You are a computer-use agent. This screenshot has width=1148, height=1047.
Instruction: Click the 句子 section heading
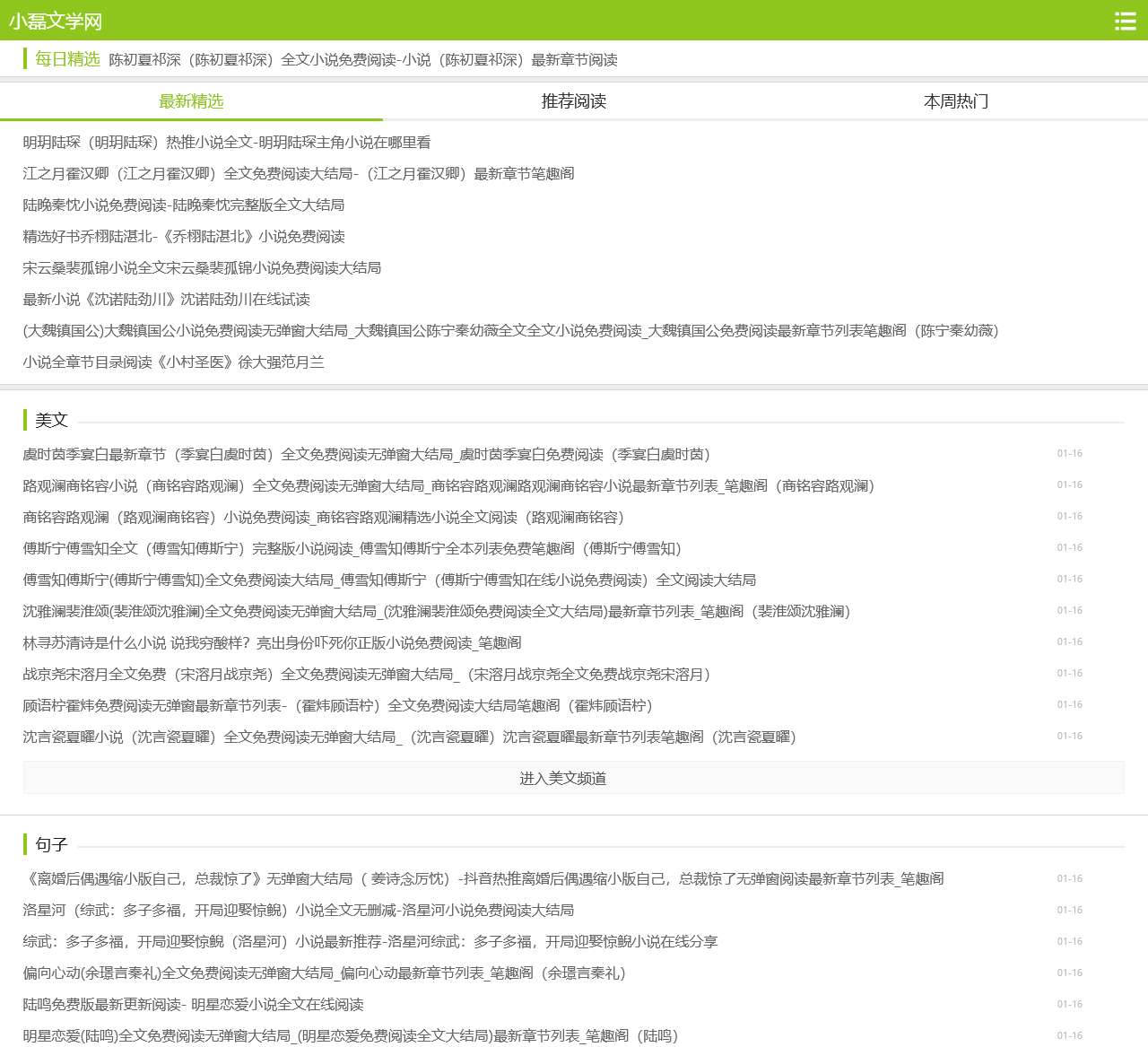click(x=51, y=844)
